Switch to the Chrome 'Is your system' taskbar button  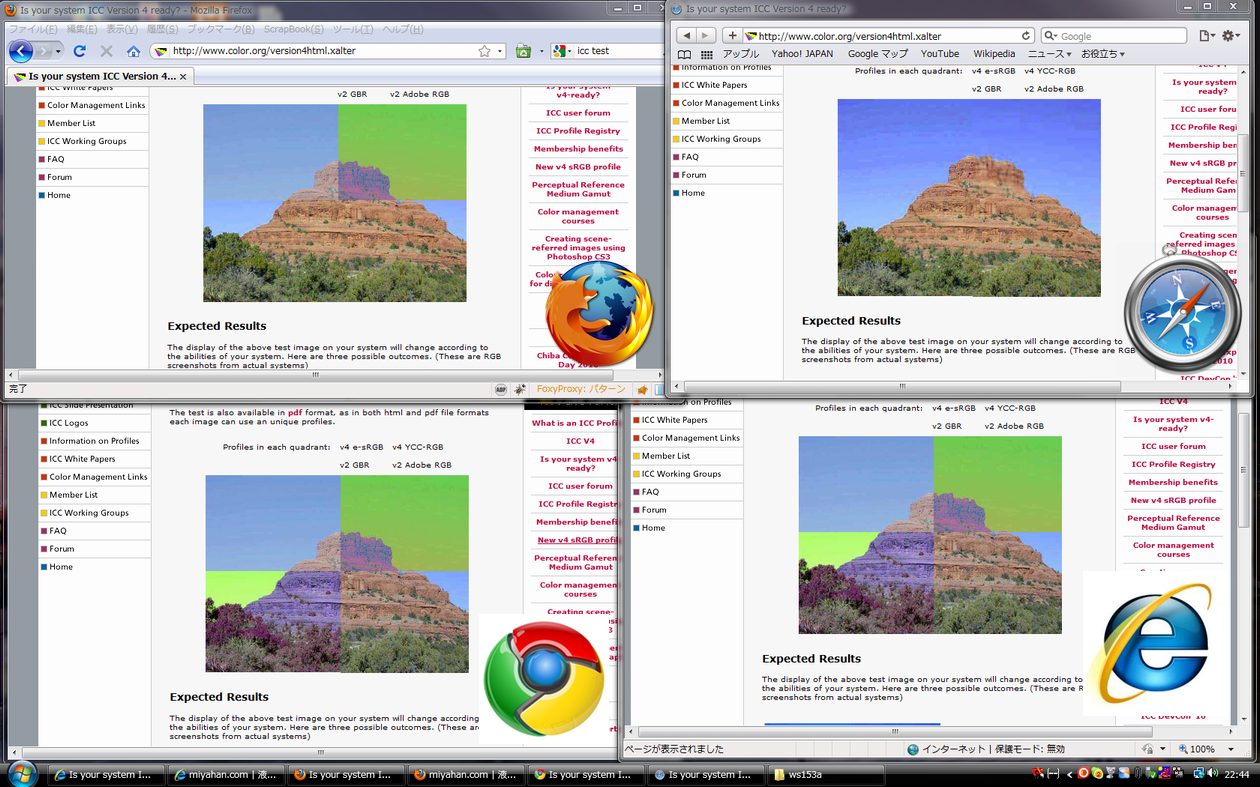(586, 775)
